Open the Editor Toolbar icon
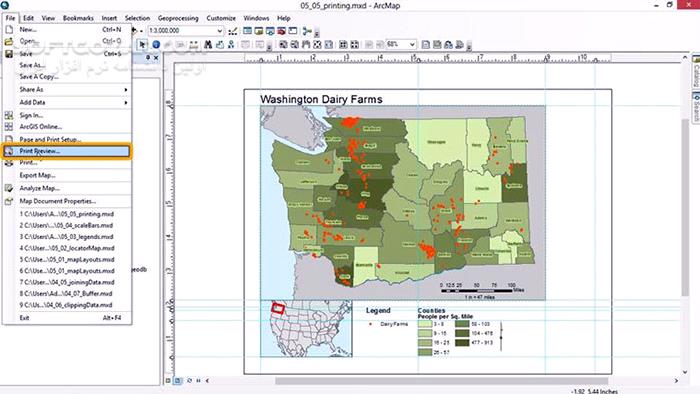This screenshot has height=394, width=700. click(232, 31)
